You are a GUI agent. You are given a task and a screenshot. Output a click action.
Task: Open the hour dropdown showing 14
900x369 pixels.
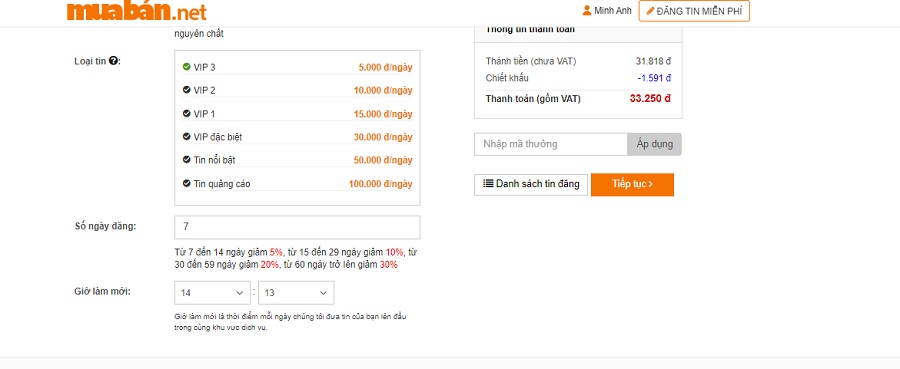212,293
